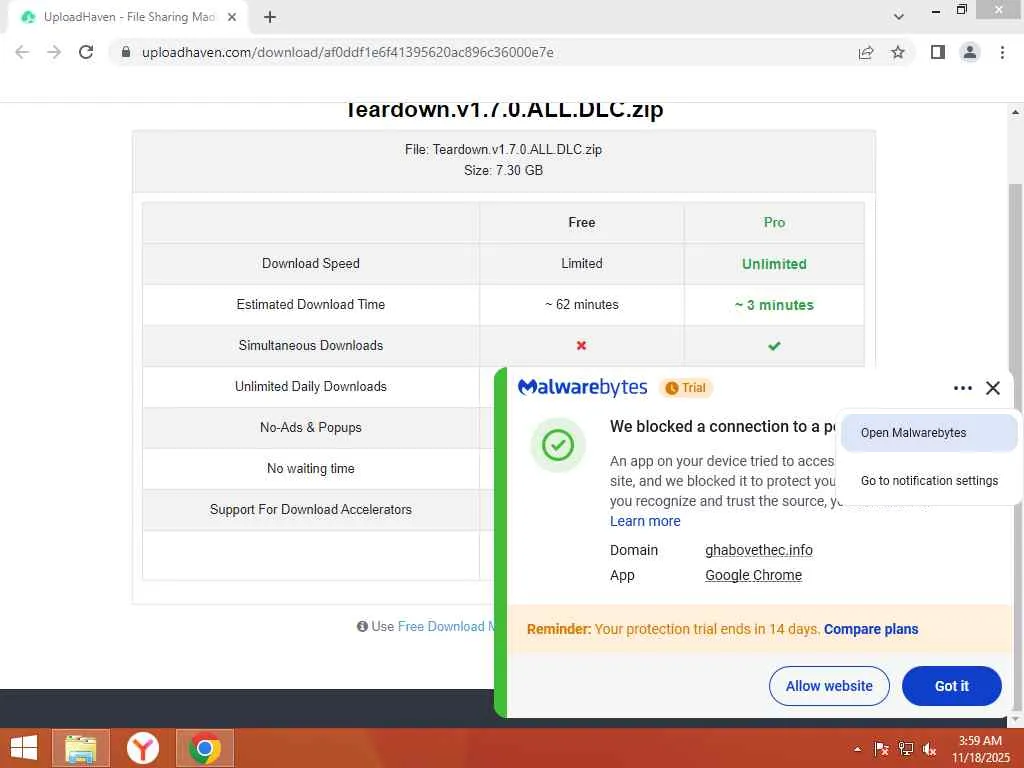
Task: Open the Windows Start button
Action: click(24, 748)
